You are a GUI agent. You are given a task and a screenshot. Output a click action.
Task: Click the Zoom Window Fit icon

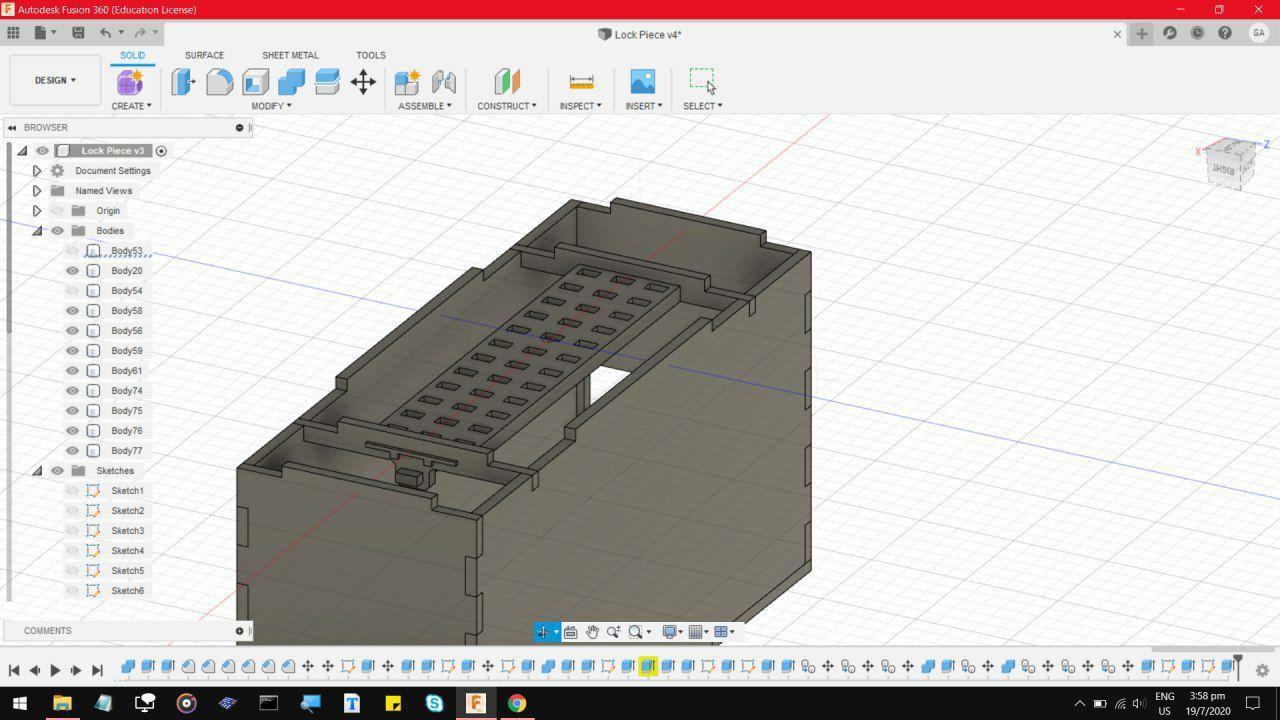pos(635,632)
